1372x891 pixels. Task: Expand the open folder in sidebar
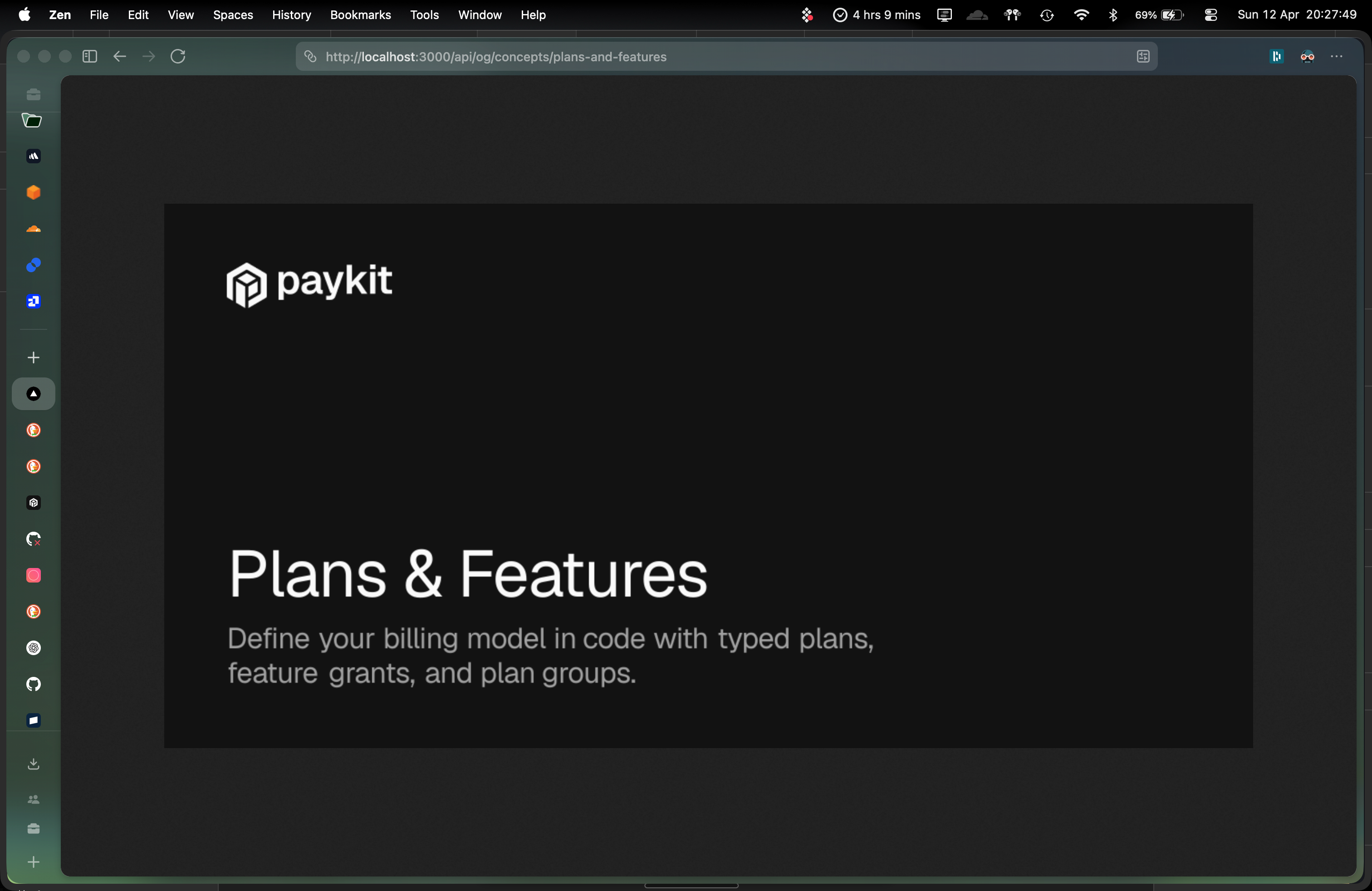tap(32, 121)
